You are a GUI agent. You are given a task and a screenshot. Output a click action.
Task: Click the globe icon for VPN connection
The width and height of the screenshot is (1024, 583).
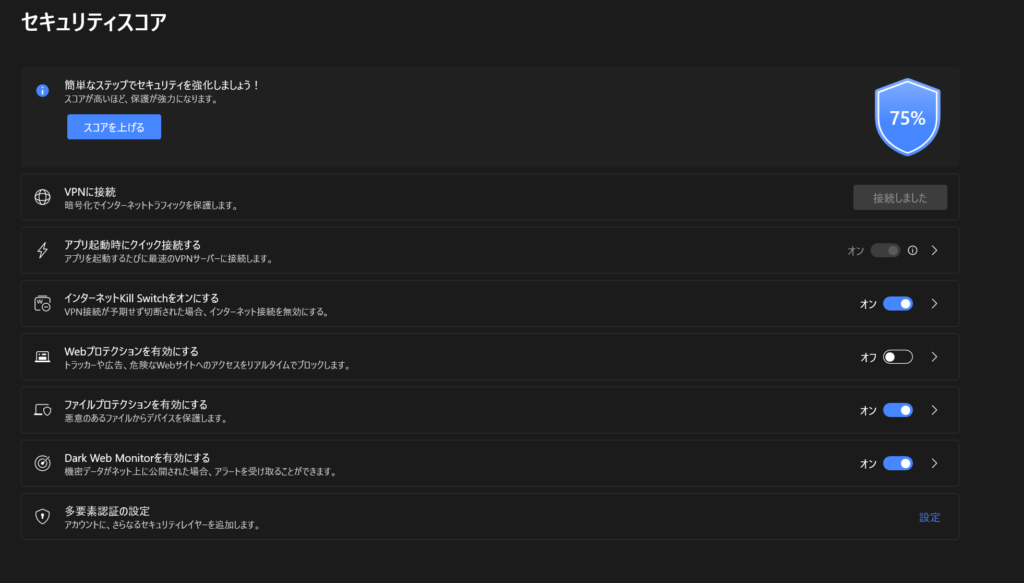pos(42,197)
